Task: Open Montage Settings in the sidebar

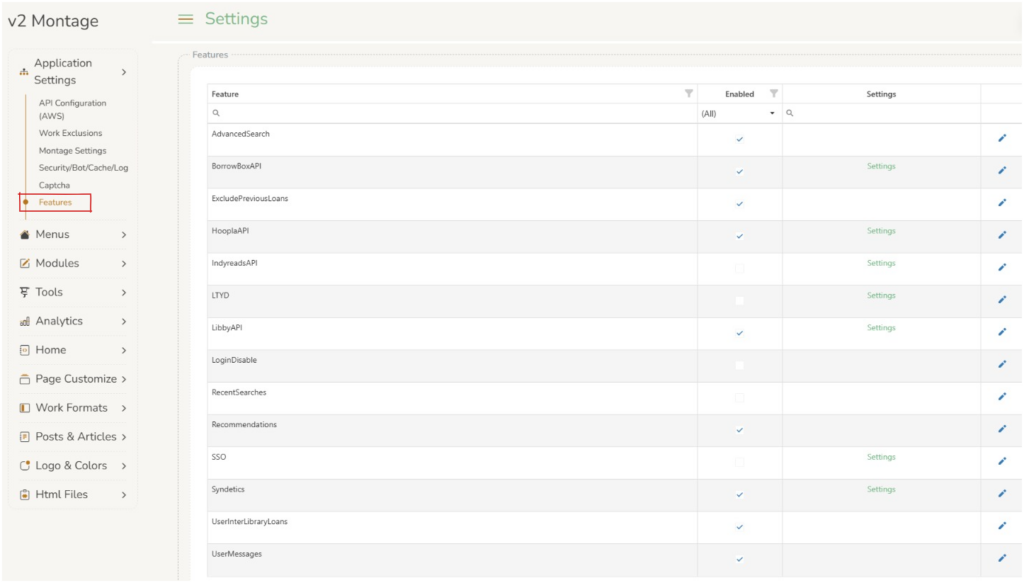Action: (72, 151)
